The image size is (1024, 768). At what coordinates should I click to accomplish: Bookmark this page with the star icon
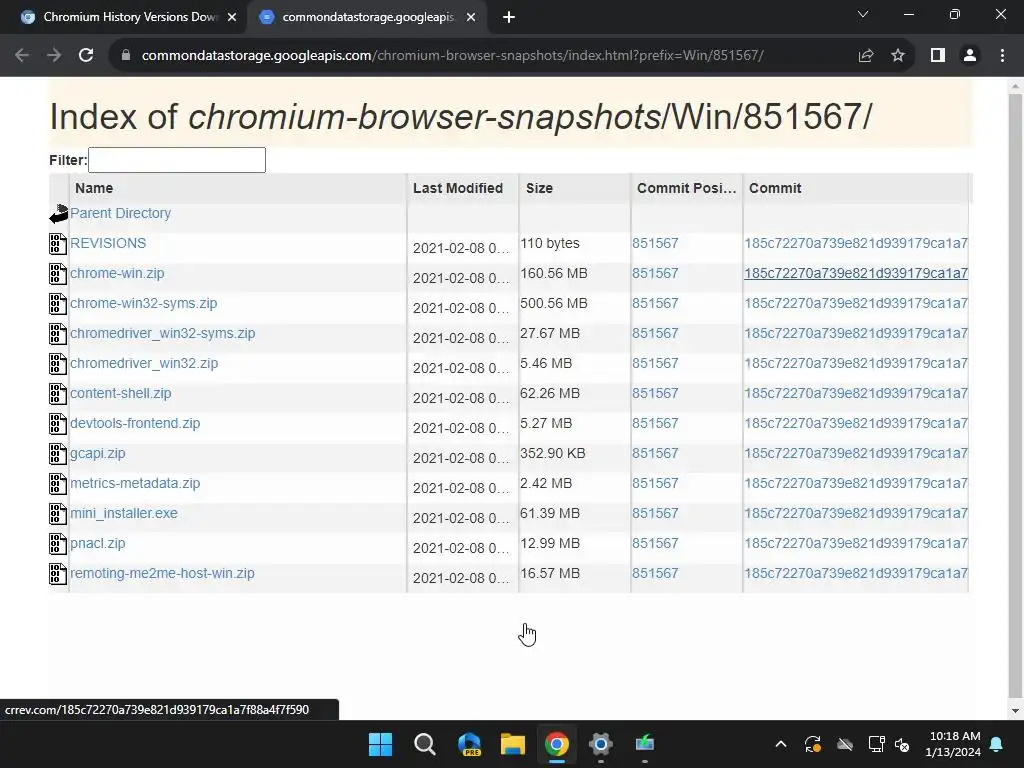coord(898,56)
